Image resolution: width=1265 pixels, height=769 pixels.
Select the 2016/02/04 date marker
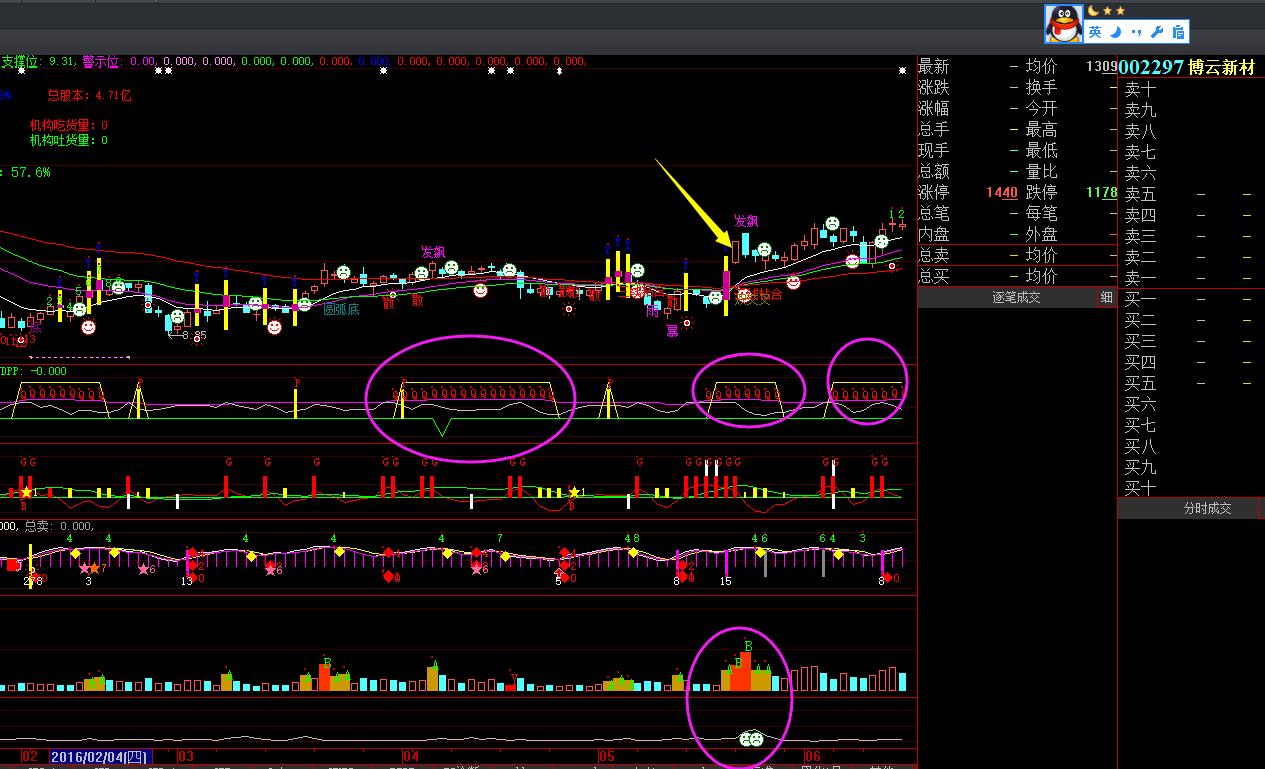coord(99,757)
